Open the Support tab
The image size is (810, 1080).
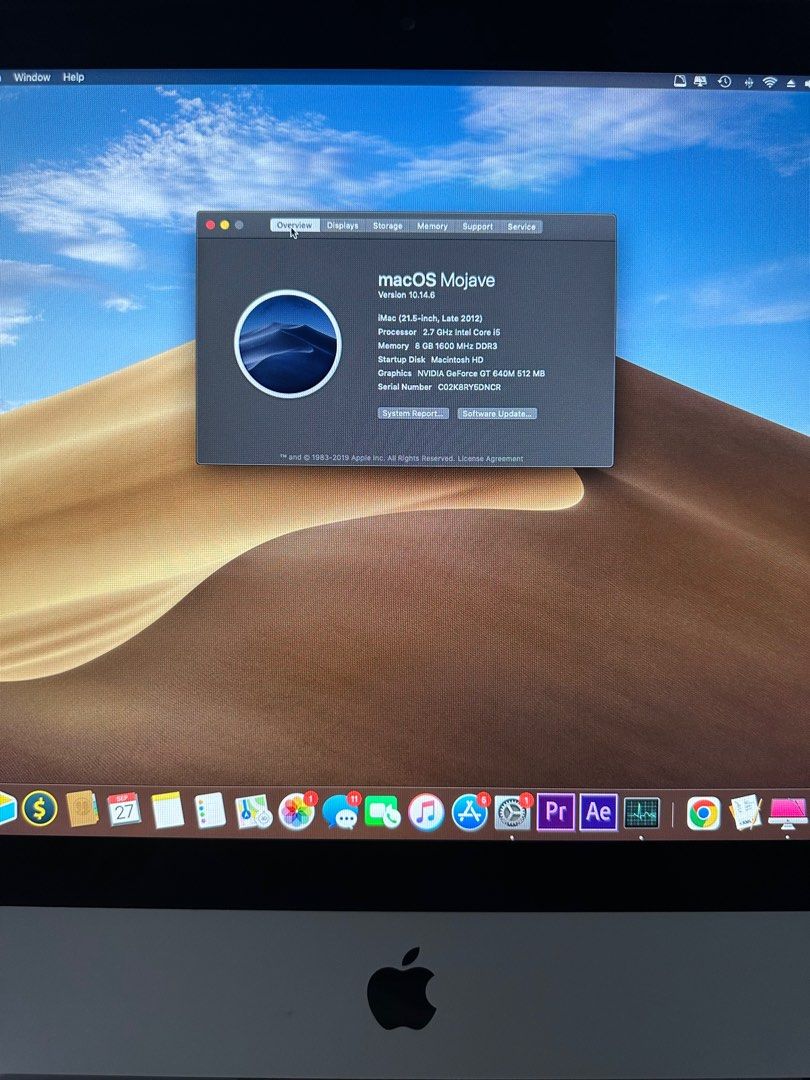pyautogui.click(x=477, y=226)
